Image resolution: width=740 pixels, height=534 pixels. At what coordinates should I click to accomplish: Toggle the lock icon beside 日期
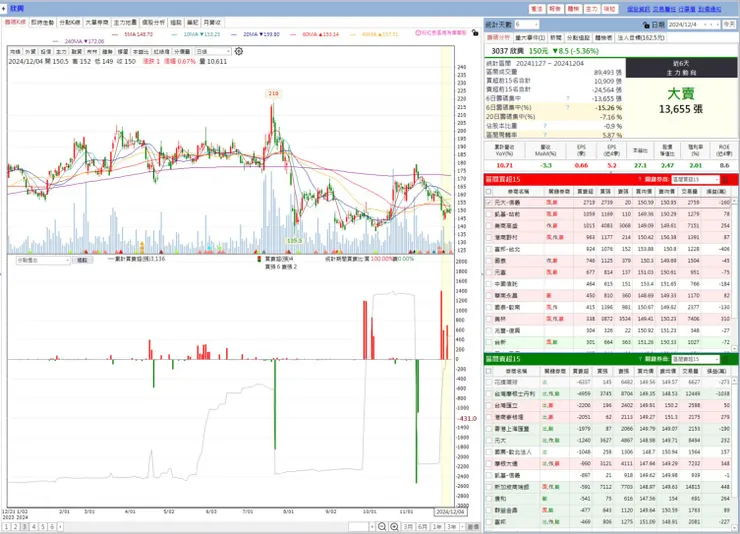pos(646,25)
